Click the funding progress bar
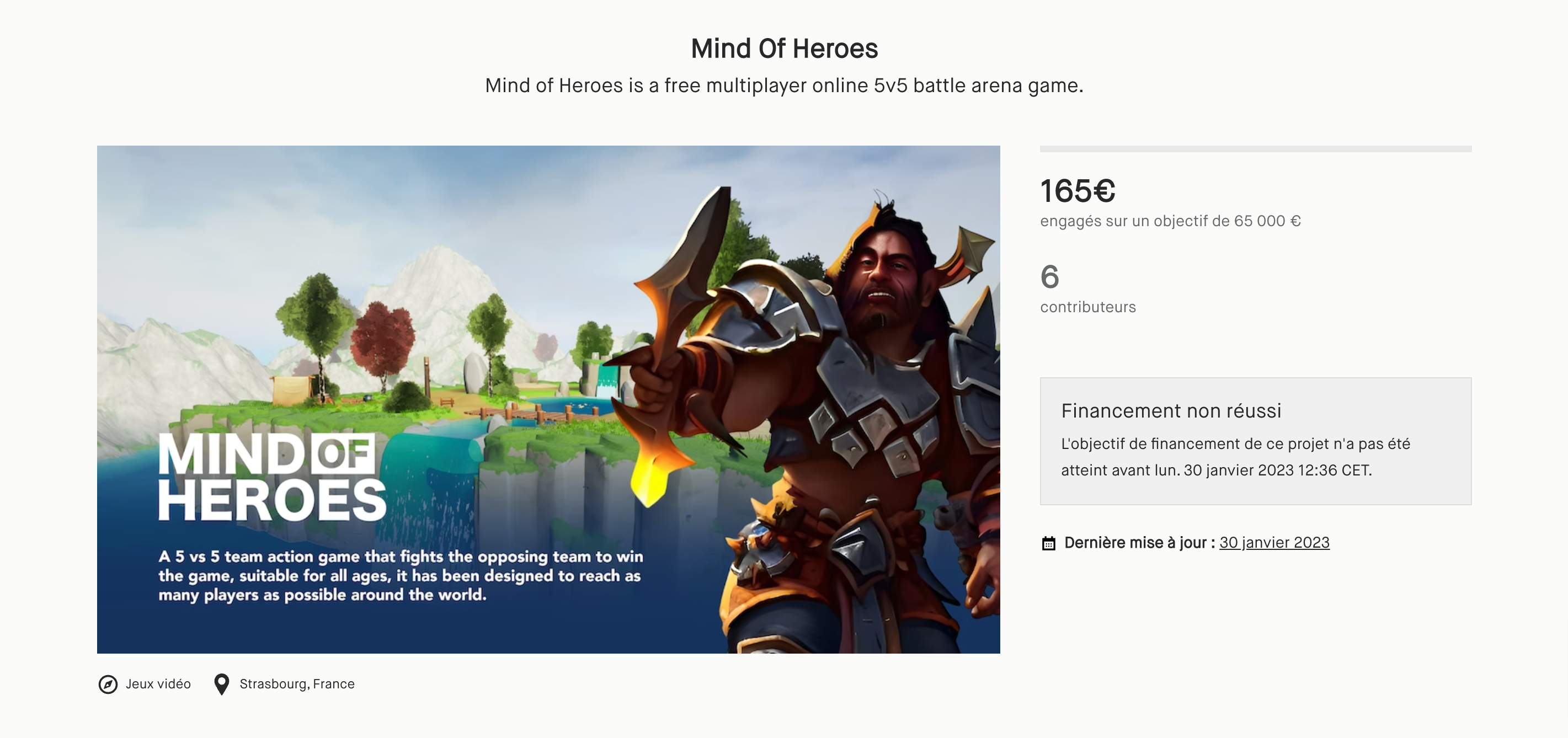Image resolution: width=1568 pixels, height=738 pixels. [1255, 148]
